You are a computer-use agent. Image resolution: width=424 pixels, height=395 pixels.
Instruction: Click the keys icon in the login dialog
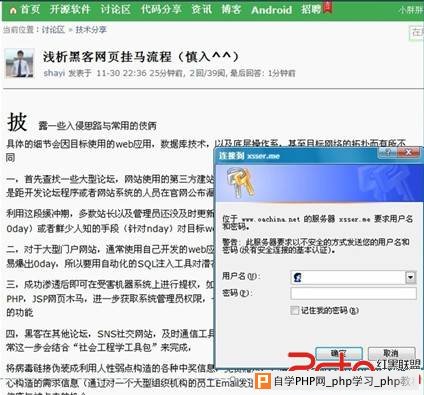pyautogui.click(x=239, y=182)
